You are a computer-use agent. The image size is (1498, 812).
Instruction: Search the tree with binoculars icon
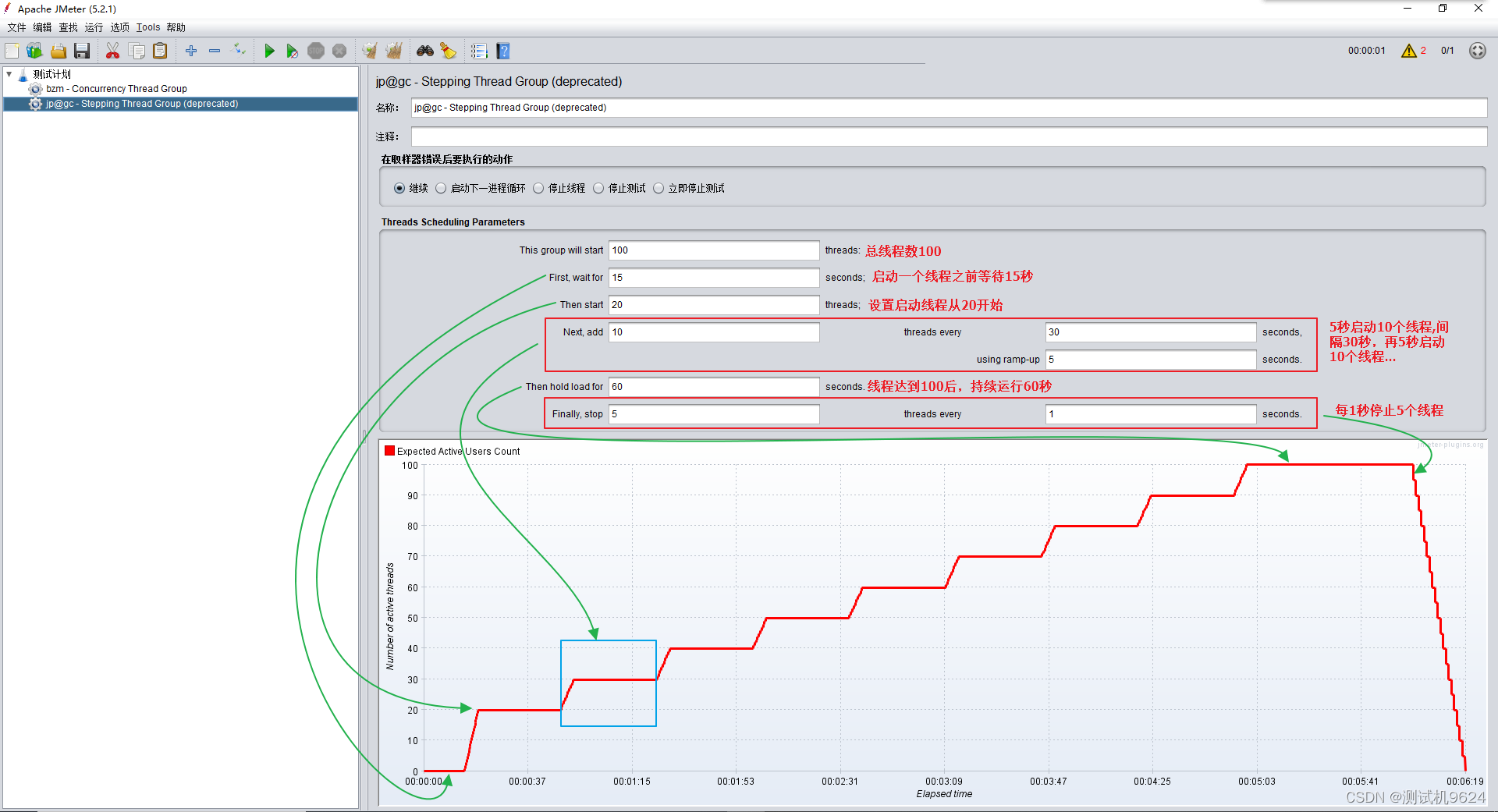[425, 51]
